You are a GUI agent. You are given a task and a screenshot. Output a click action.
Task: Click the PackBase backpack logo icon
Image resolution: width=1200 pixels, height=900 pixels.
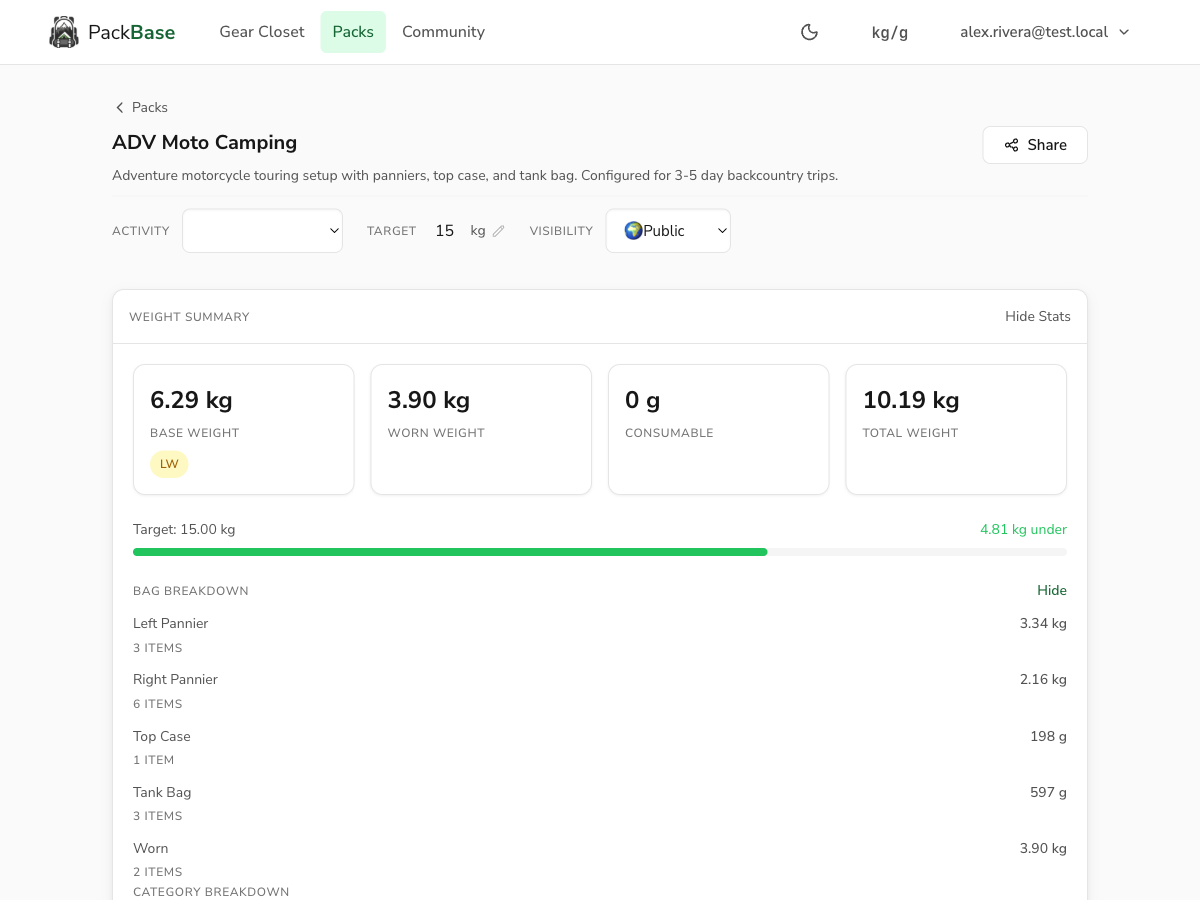point(64,32)
